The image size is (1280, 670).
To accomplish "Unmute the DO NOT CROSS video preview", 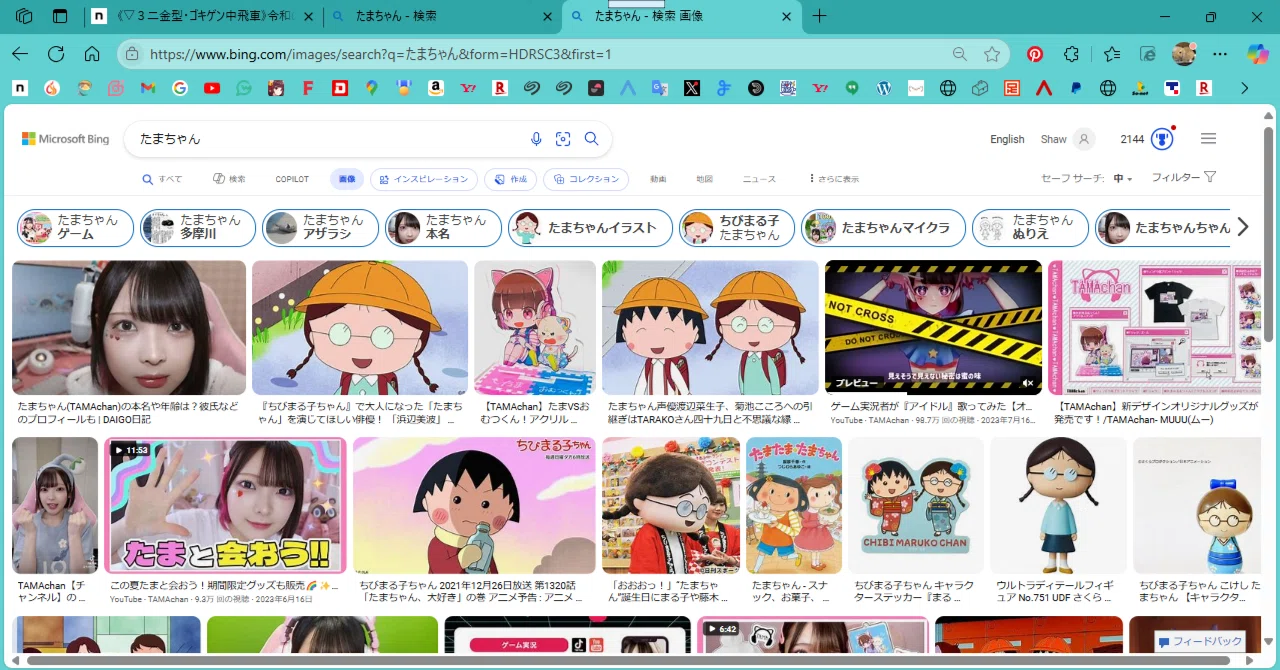I will point(1028,383).
